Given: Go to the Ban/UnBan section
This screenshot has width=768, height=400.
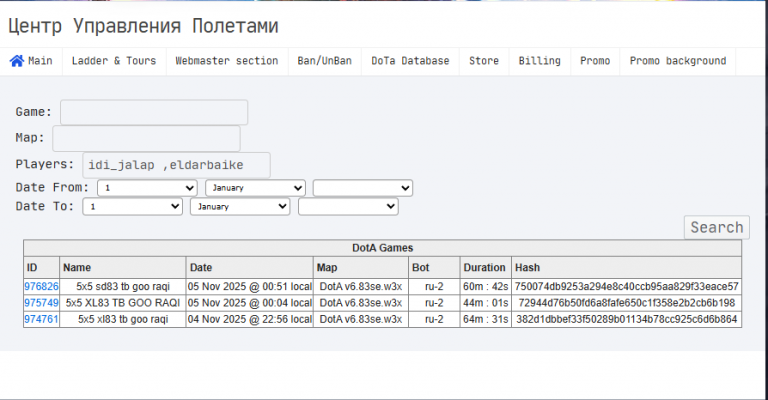Looking at the screenshot, I should pyautogui.click(x=324, y=61).
